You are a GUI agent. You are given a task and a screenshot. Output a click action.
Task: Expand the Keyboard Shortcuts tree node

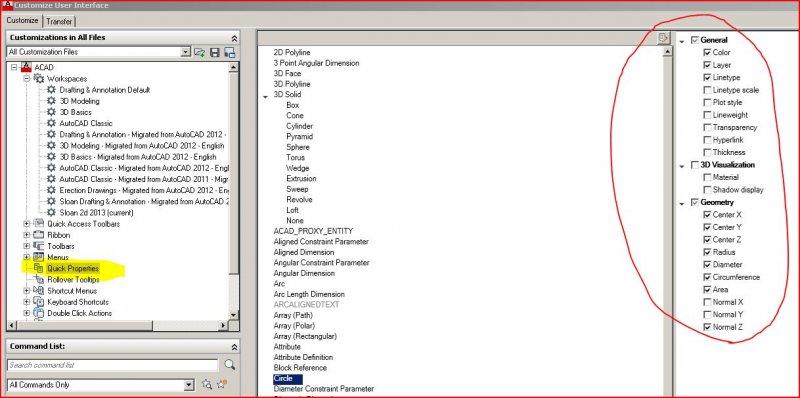(x=27, y=302)
